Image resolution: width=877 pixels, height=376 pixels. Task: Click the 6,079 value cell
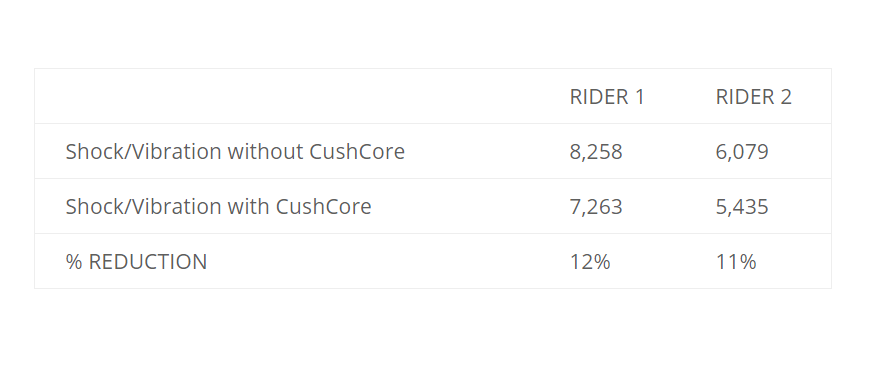pyautogui.click(x=742, y=152)
